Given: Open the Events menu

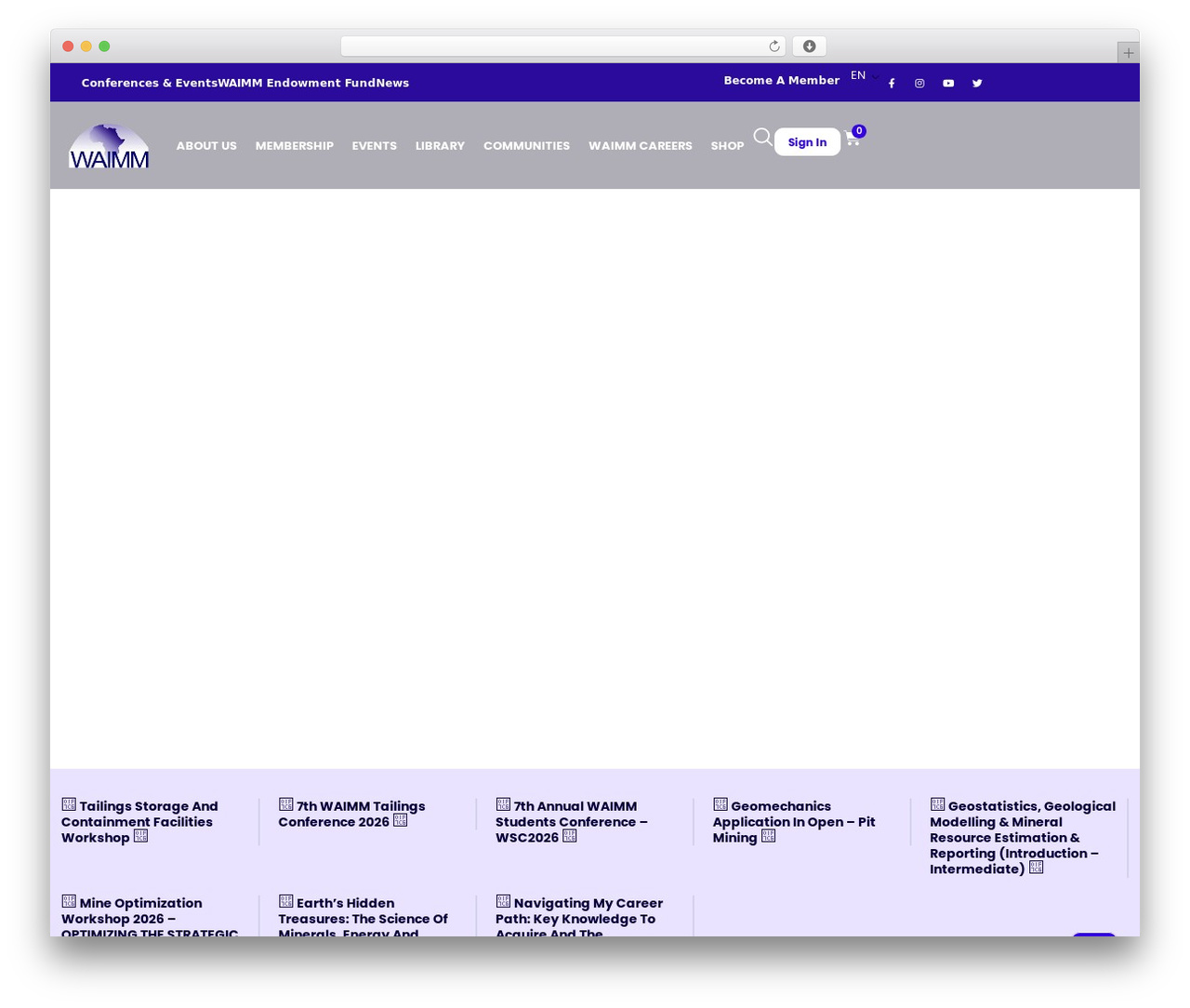Looking at the screenshot, I should 374,146.
